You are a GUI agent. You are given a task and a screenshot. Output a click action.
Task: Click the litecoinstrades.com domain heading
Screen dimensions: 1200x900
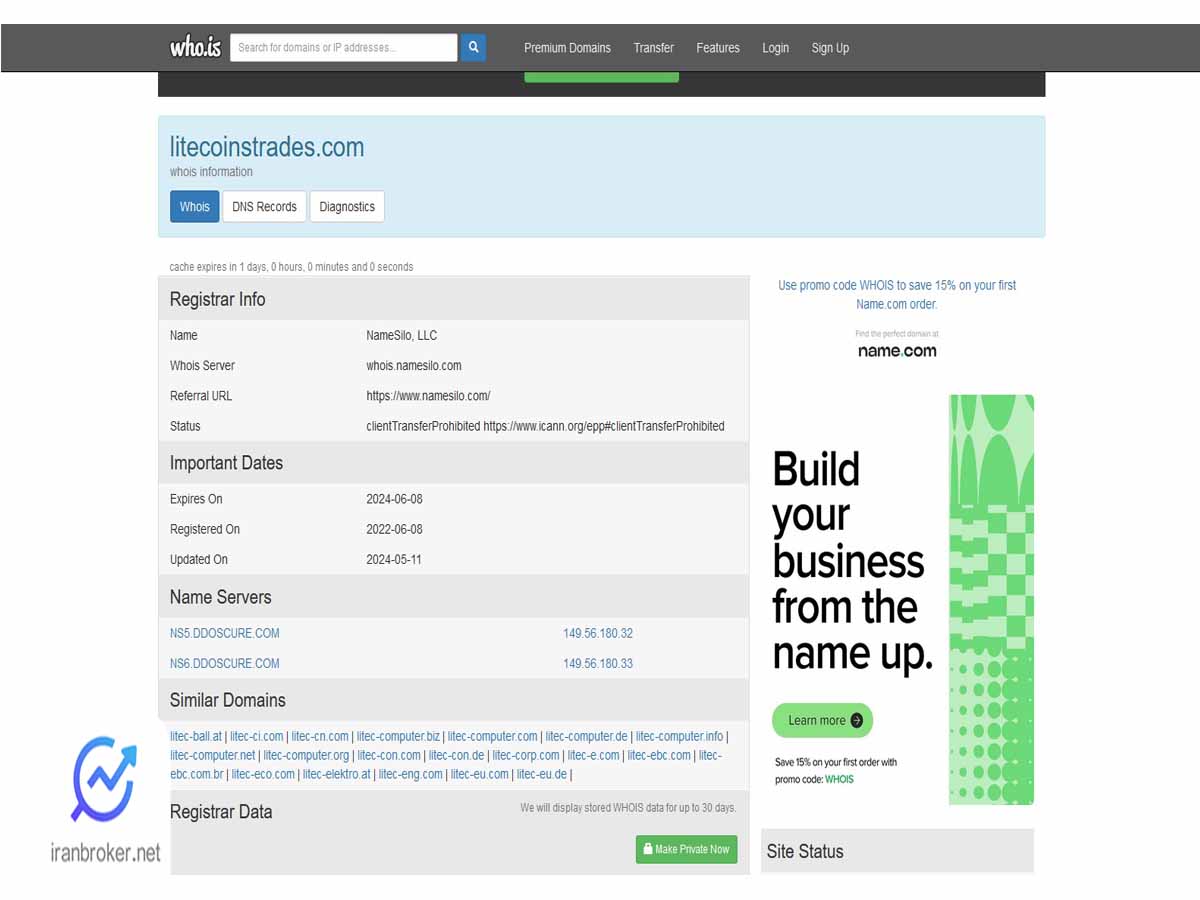pos(267,147)
